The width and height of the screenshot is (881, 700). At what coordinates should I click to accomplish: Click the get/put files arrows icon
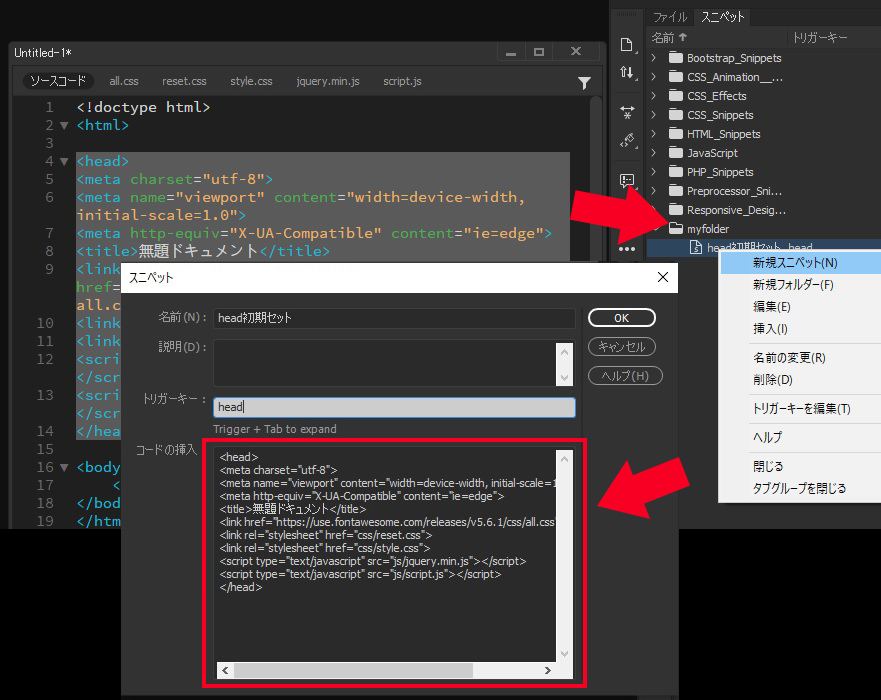tap(626, 72)
